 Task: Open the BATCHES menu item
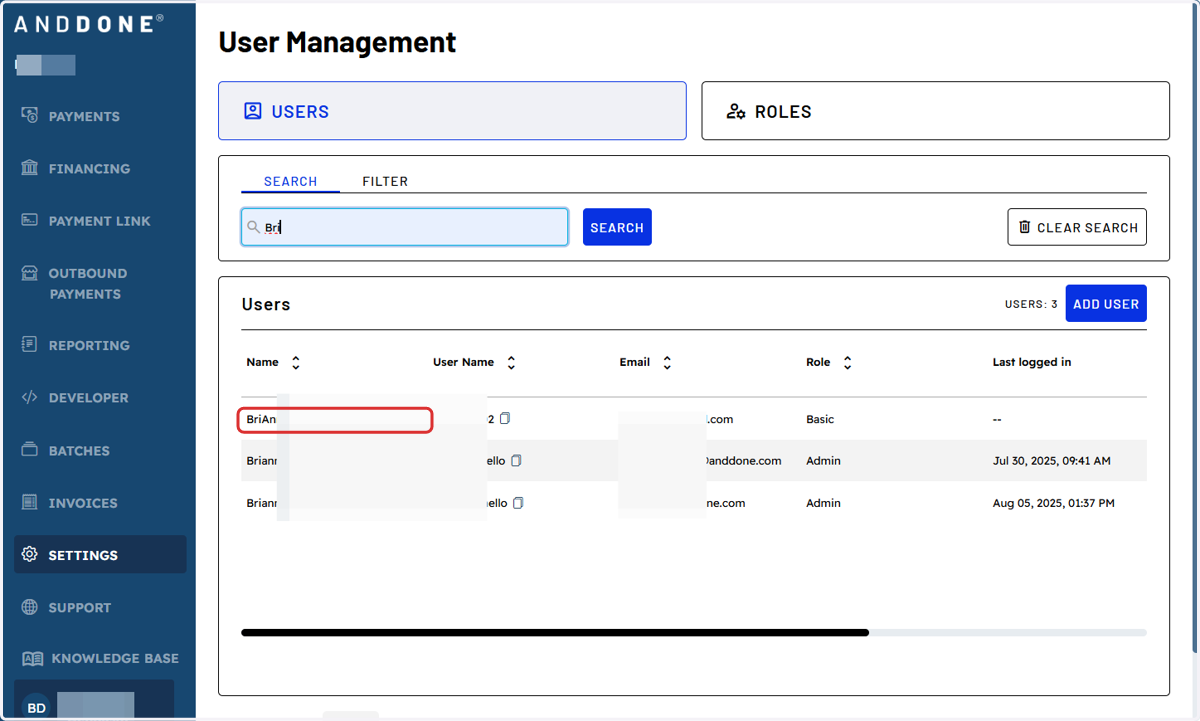(x=79, y=450)
